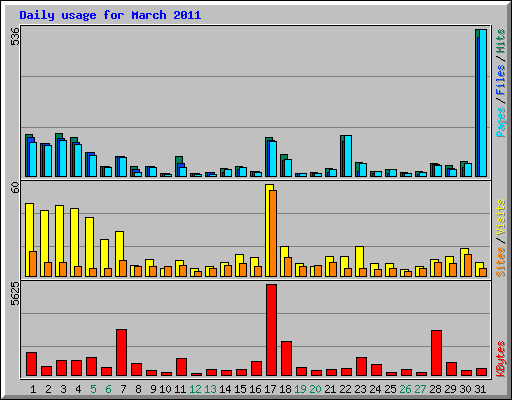
Task: Select the cyan pages bar for day 3
Action: point(63,159)
